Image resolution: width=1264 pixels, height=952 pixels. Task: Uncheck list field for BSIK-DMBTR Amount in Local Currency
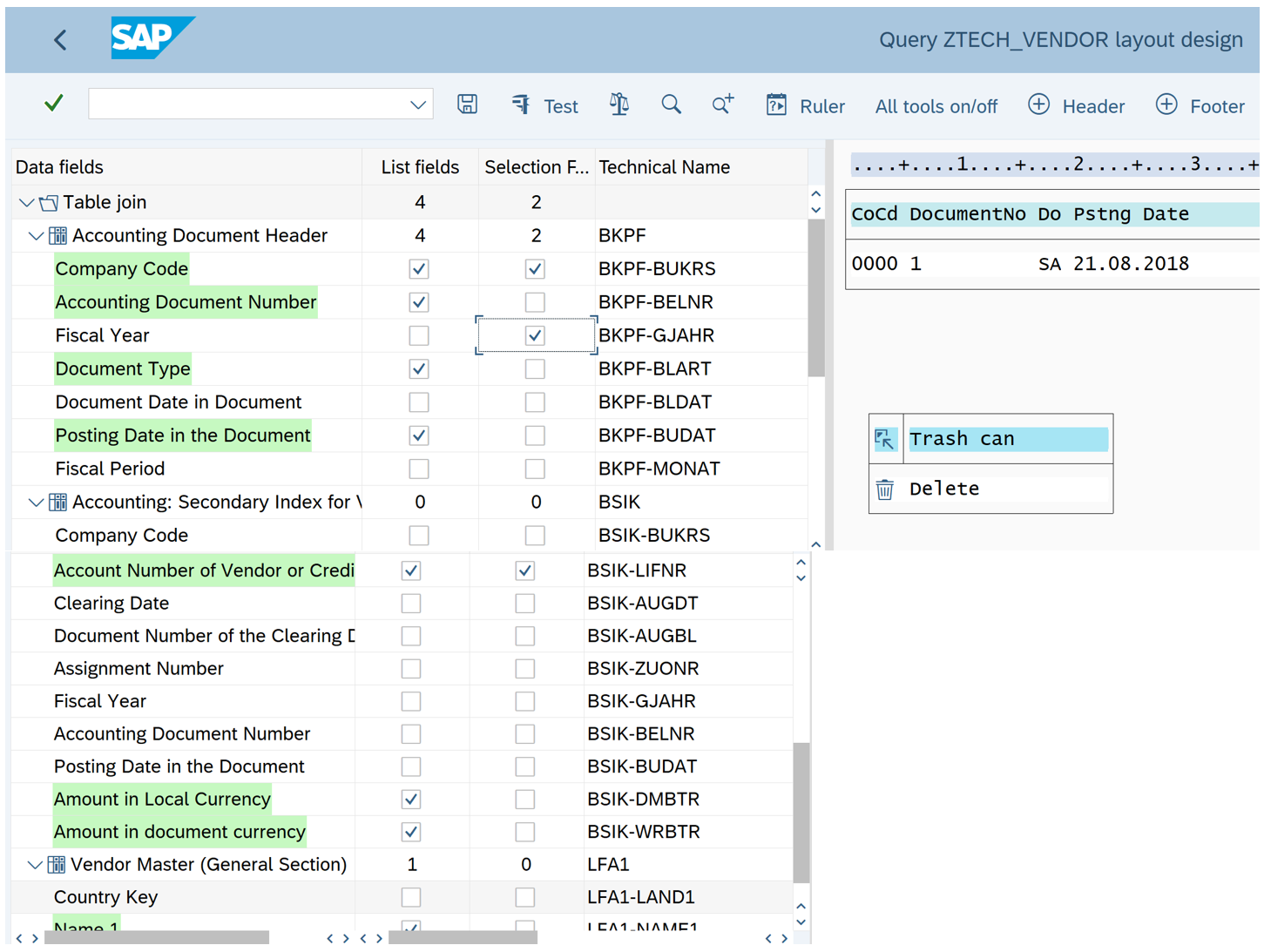pyautogui.click(x=411, y=799)
